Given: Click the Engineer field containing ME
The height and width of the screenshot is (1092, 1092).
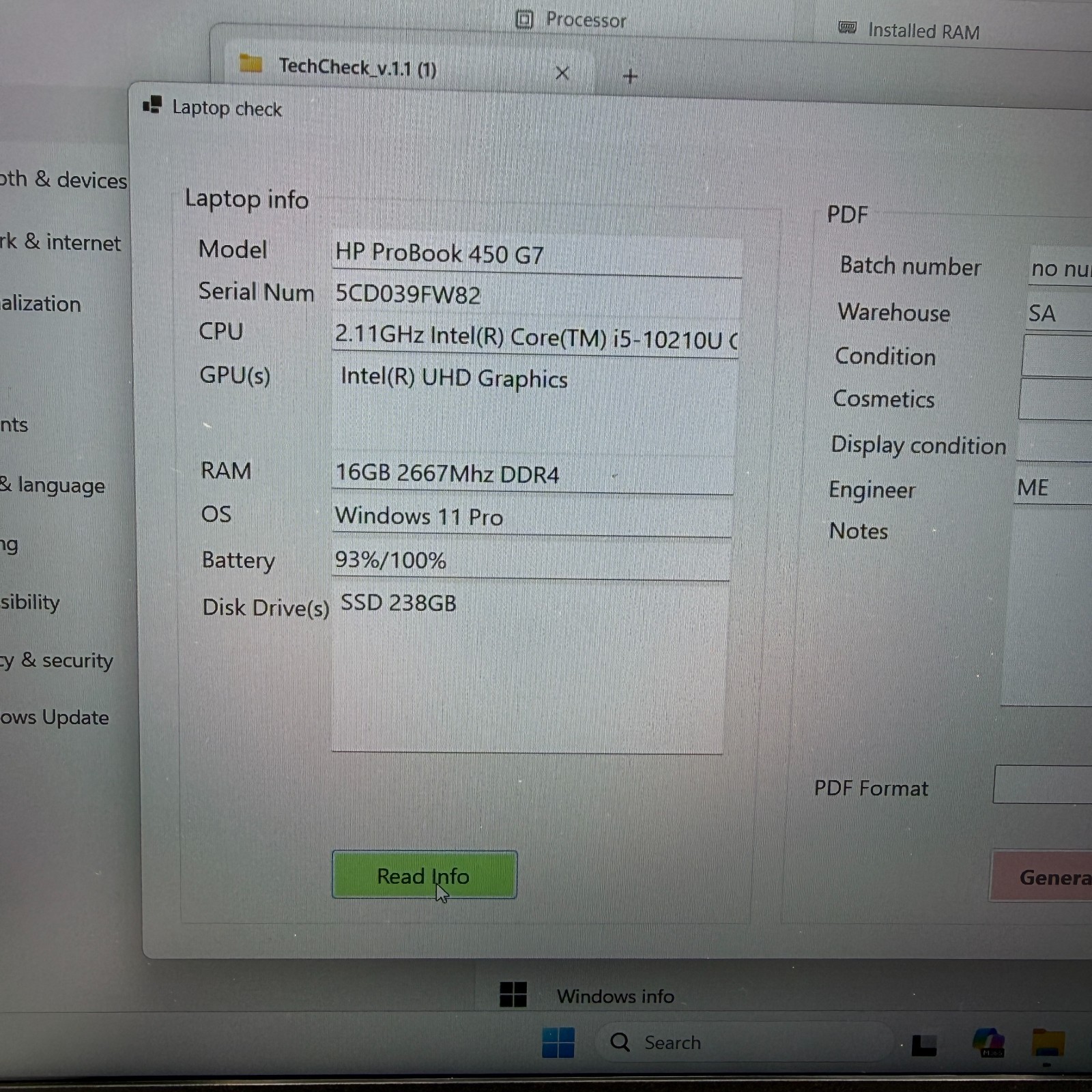Looking at the screenshot, I should [1053, 487].
